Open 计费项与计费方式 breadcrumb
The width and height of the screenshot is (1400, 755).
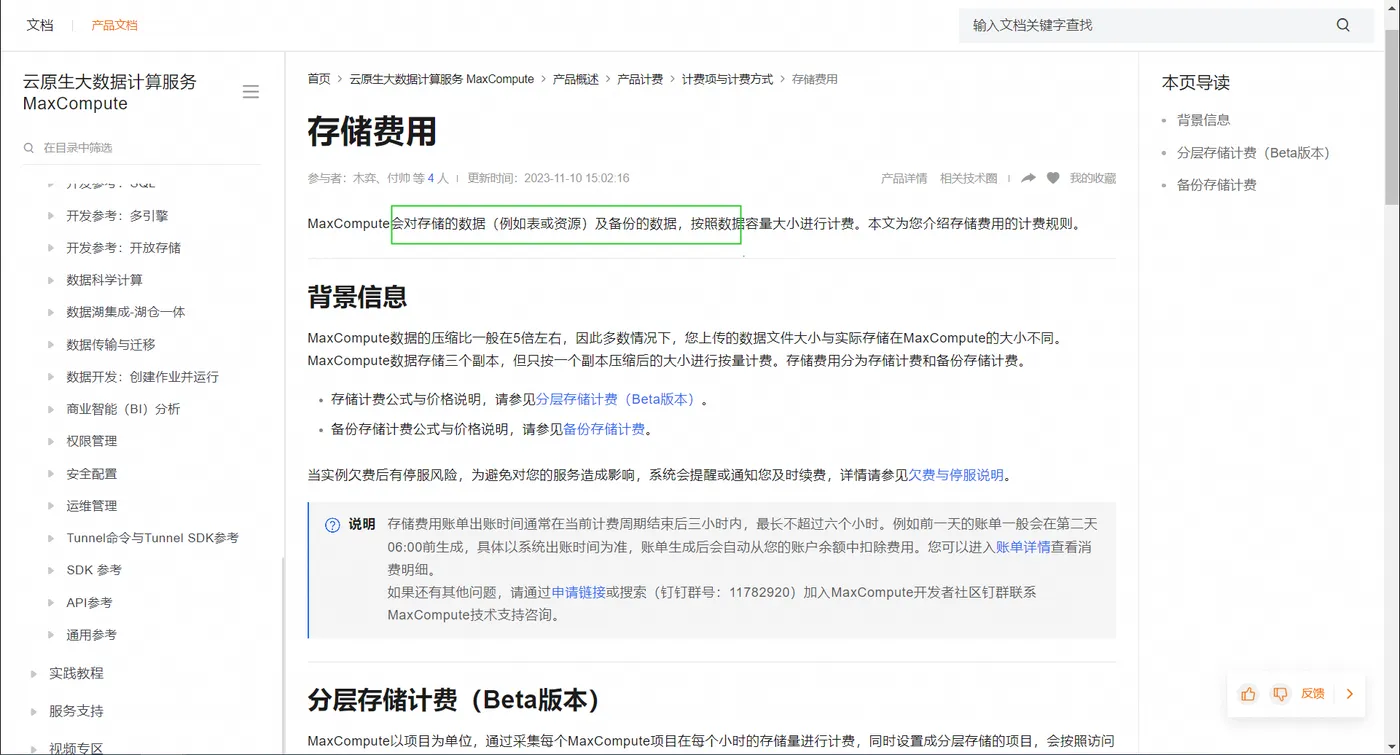point(727,79)
